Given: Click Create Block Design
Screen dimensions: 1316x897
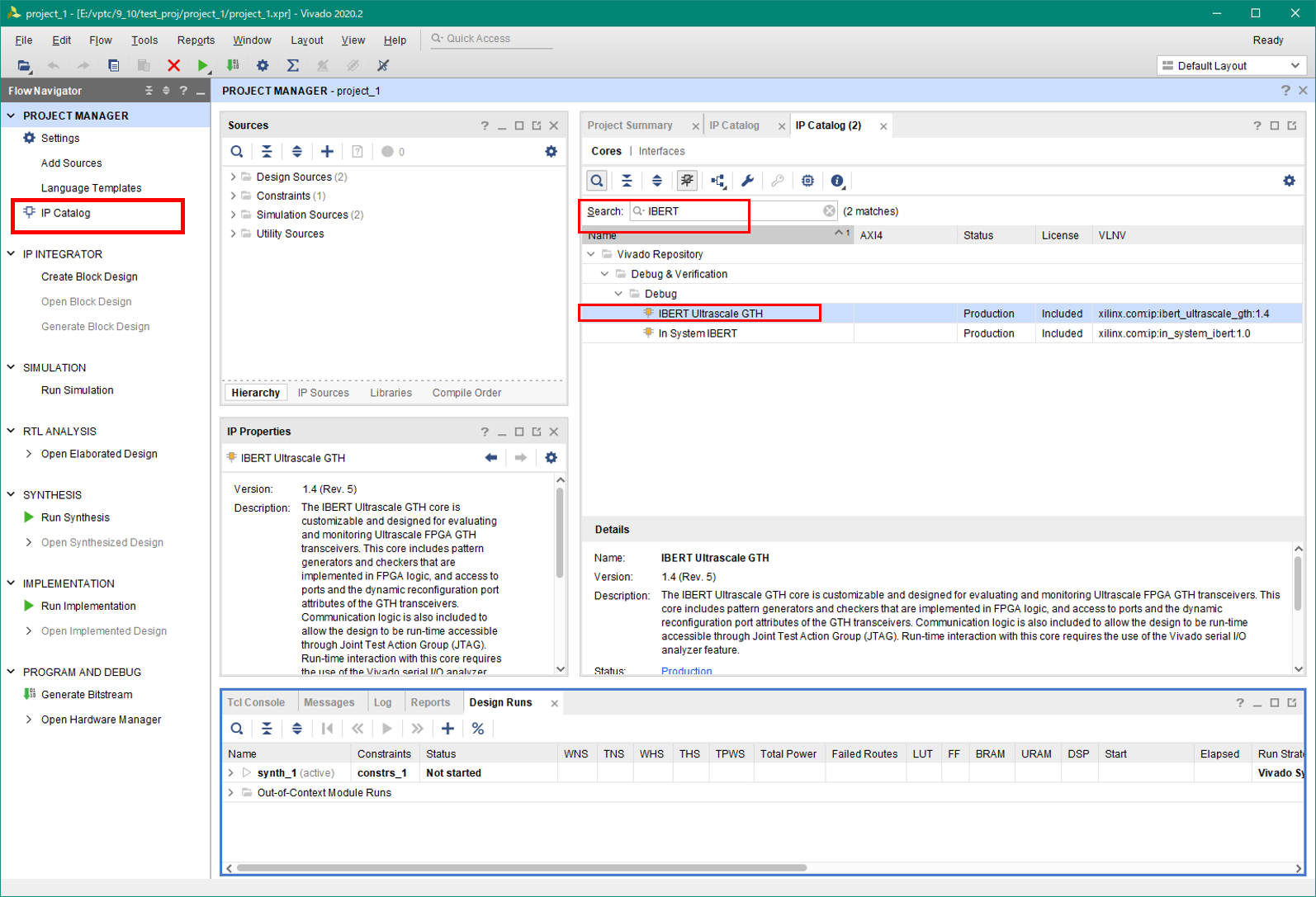Looking at the screenshot, I should click(x=89, y=276).
